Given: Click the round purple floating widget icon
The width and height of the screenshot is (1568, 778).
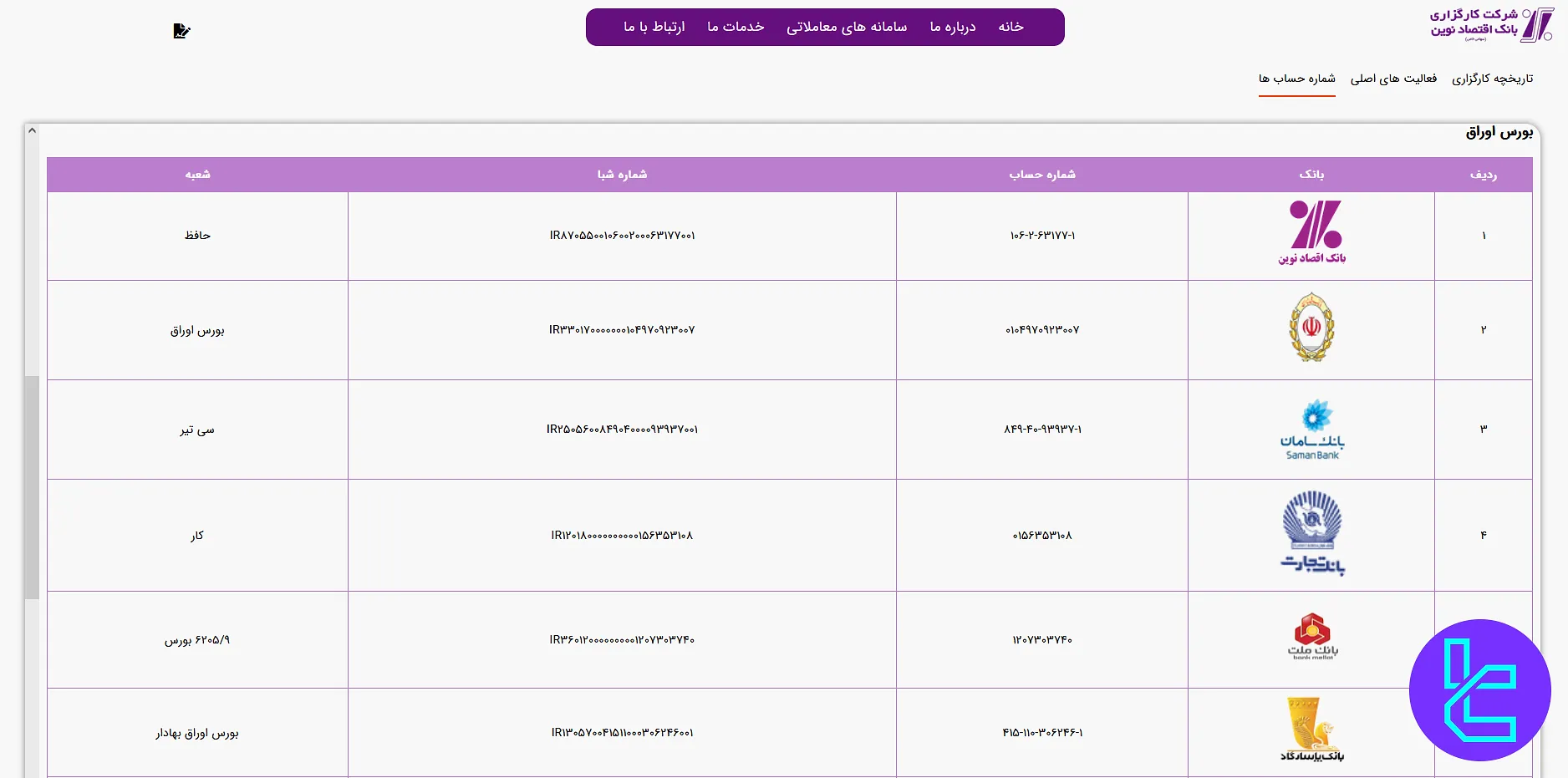Looking at the screenshot, I should click(x=1479, y=690).
